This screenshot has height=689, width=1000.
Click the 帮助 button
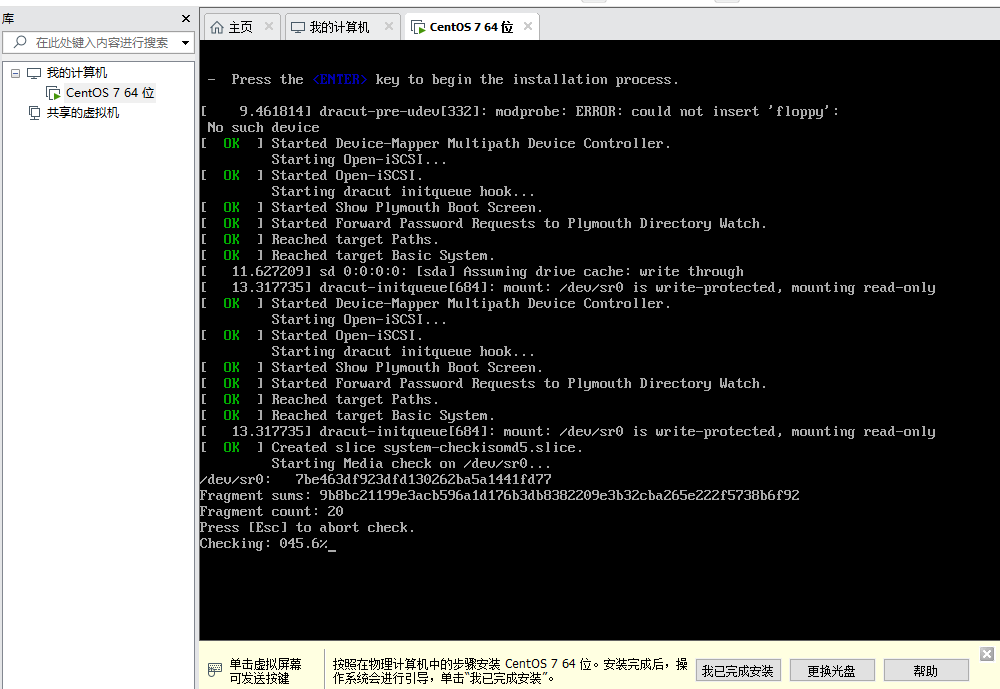[x=926, y=670]
